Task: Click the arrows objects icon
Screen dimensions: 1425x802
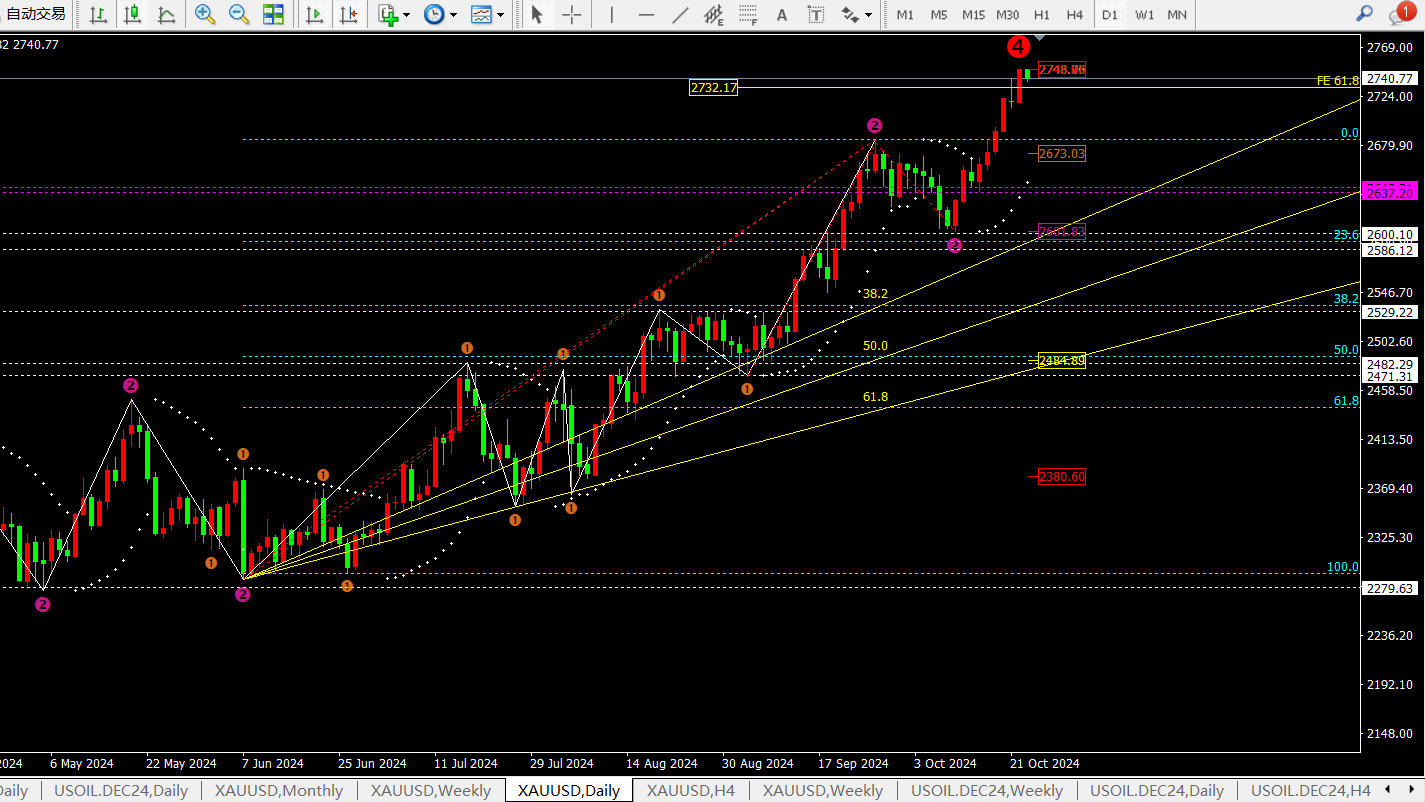Action: coord(849,14)
